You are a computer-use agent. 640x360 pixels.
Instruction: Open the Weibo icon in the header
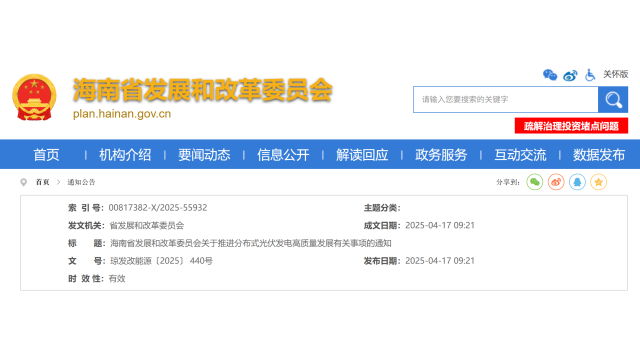click(x=570, y=75)
